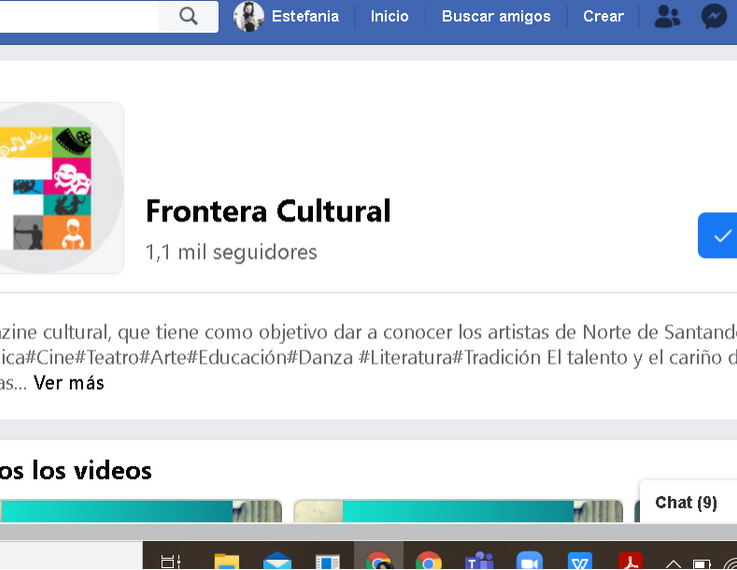Click the 1,1 mil seguidores text

pos(231,252)
